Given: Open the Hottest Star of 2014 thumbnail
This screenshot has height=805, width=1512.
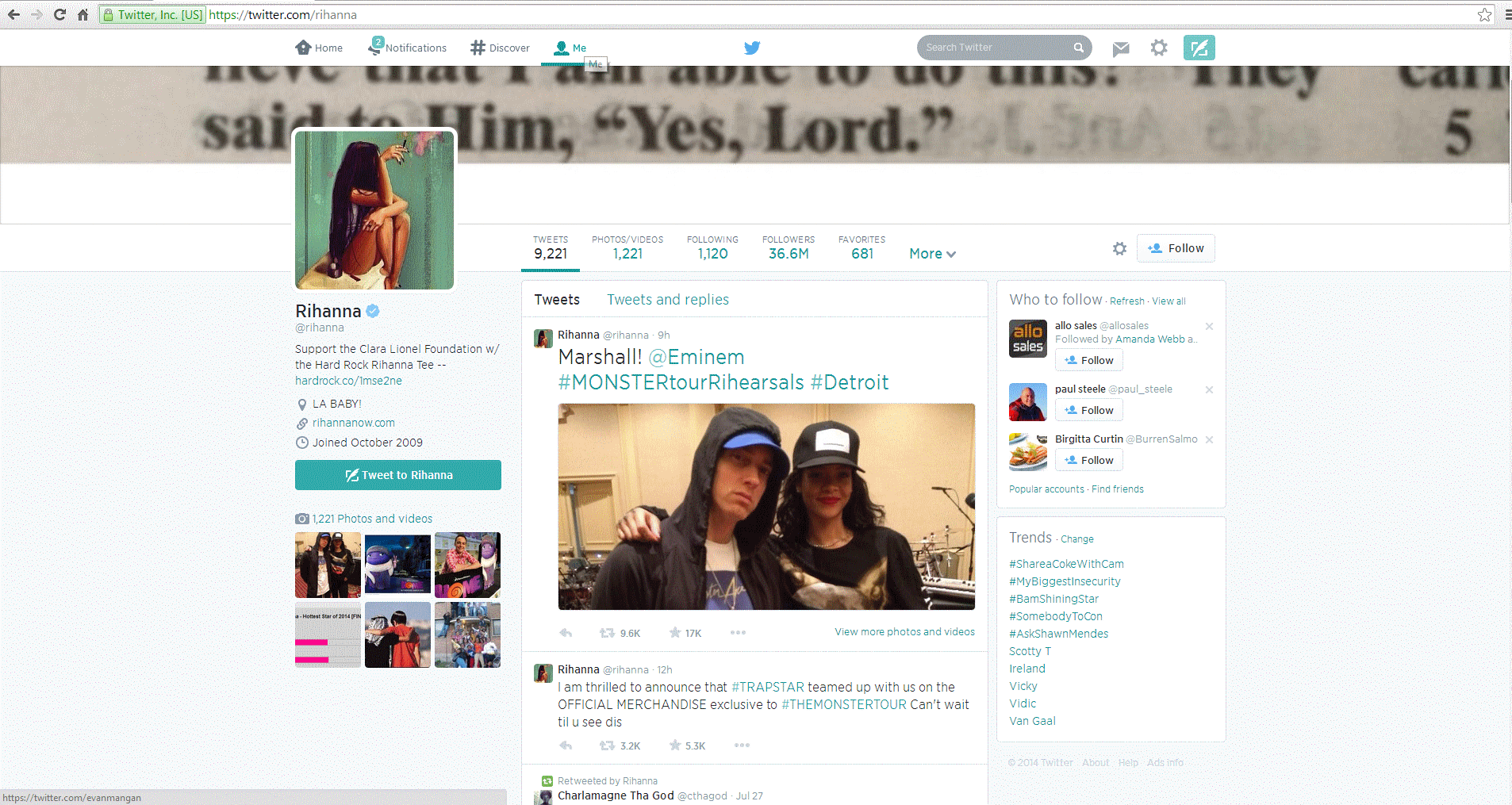Looking at the screenshot, I should point(328,634).
